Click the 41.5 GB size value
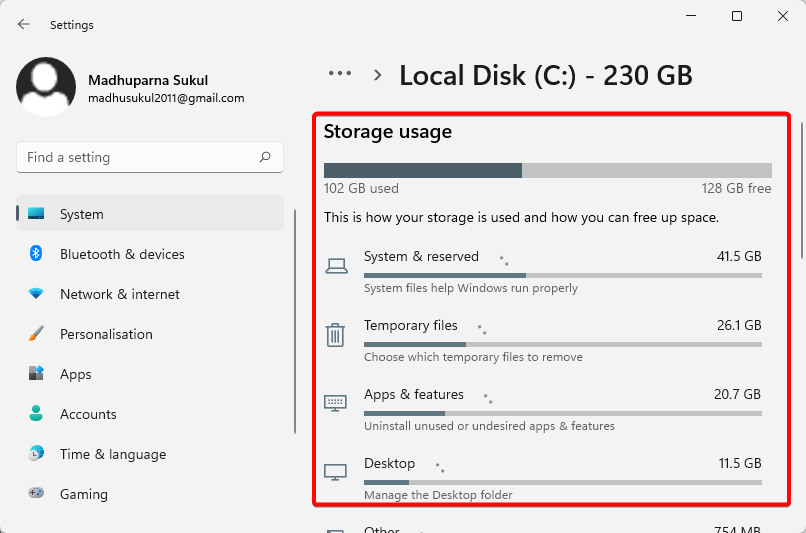806x533 pixels. point(739,256)
